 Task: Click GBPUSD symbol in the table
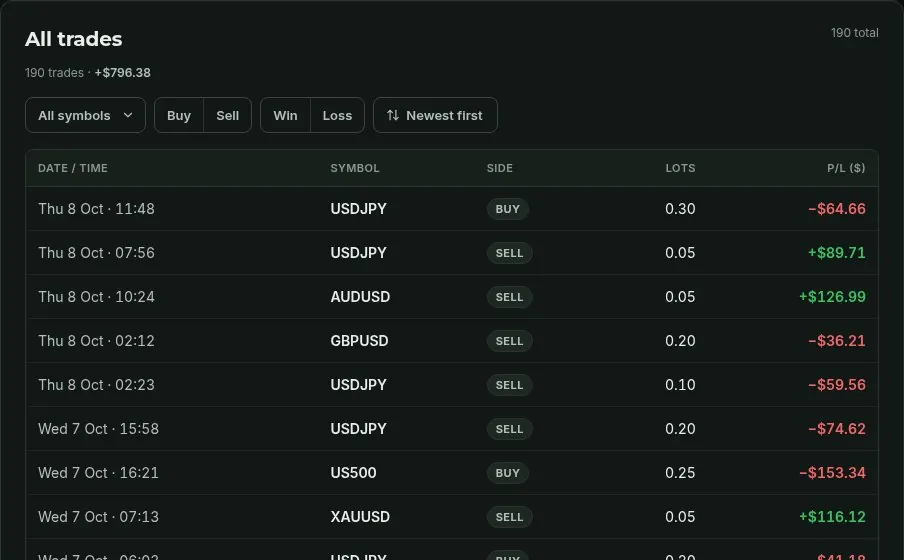(359, 341)
